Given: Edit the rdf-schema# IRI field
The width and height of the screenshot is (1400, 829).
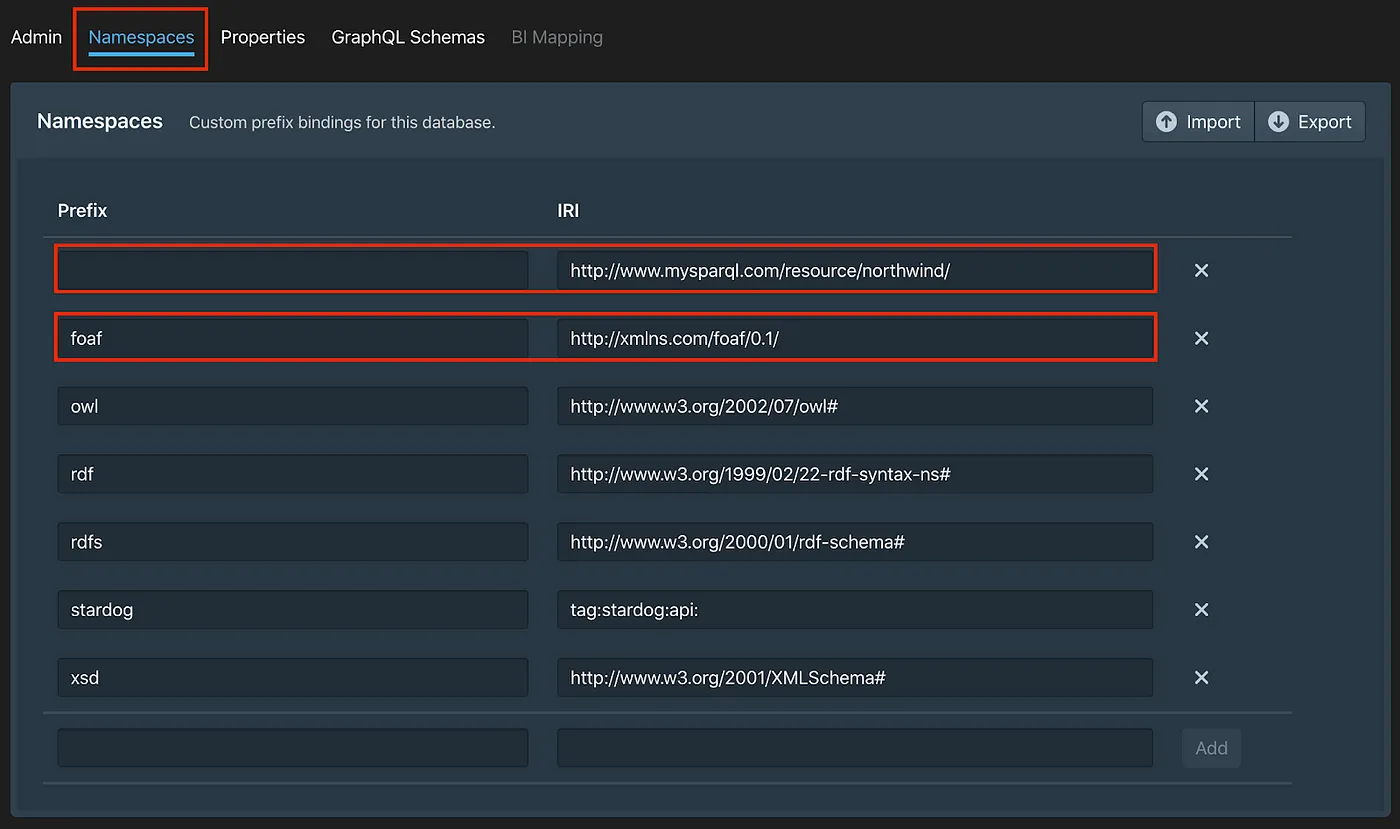Looking at the screenshot, I should [855, 542].
